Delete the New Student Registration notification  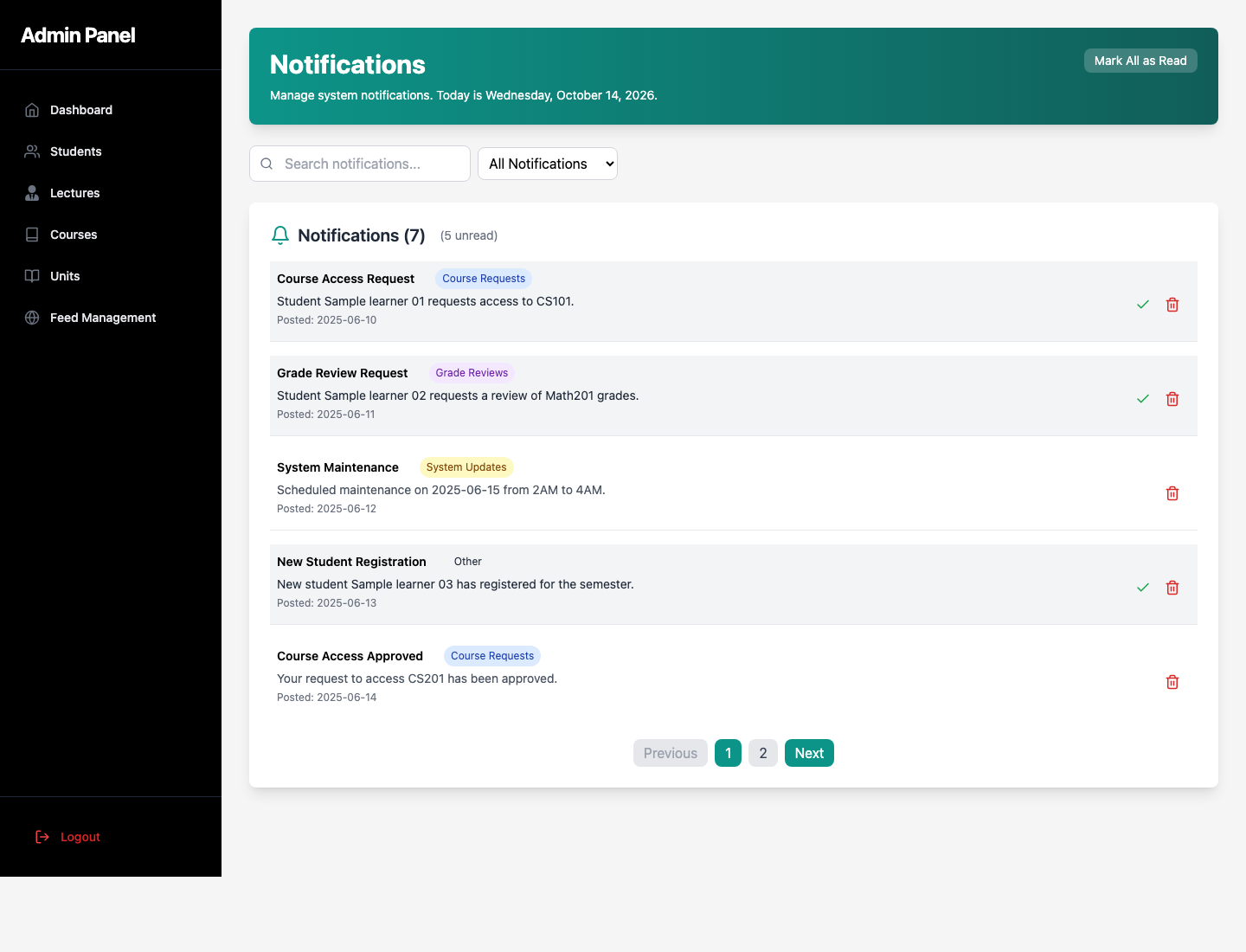coord(1172,588)
